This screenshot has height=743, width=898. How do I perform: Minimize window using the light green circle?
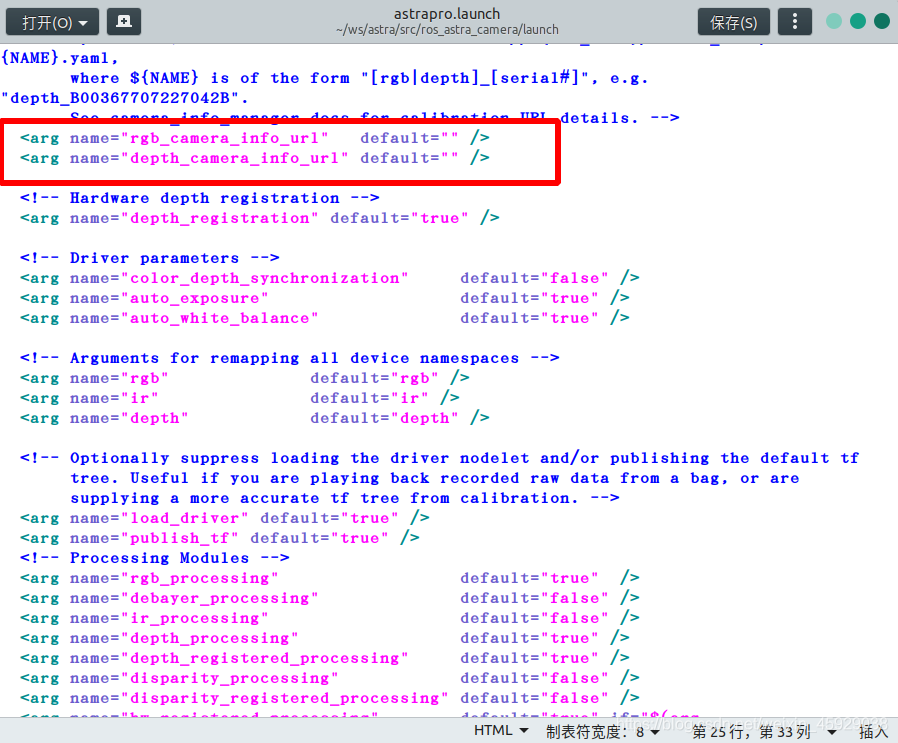click(834, 22)
